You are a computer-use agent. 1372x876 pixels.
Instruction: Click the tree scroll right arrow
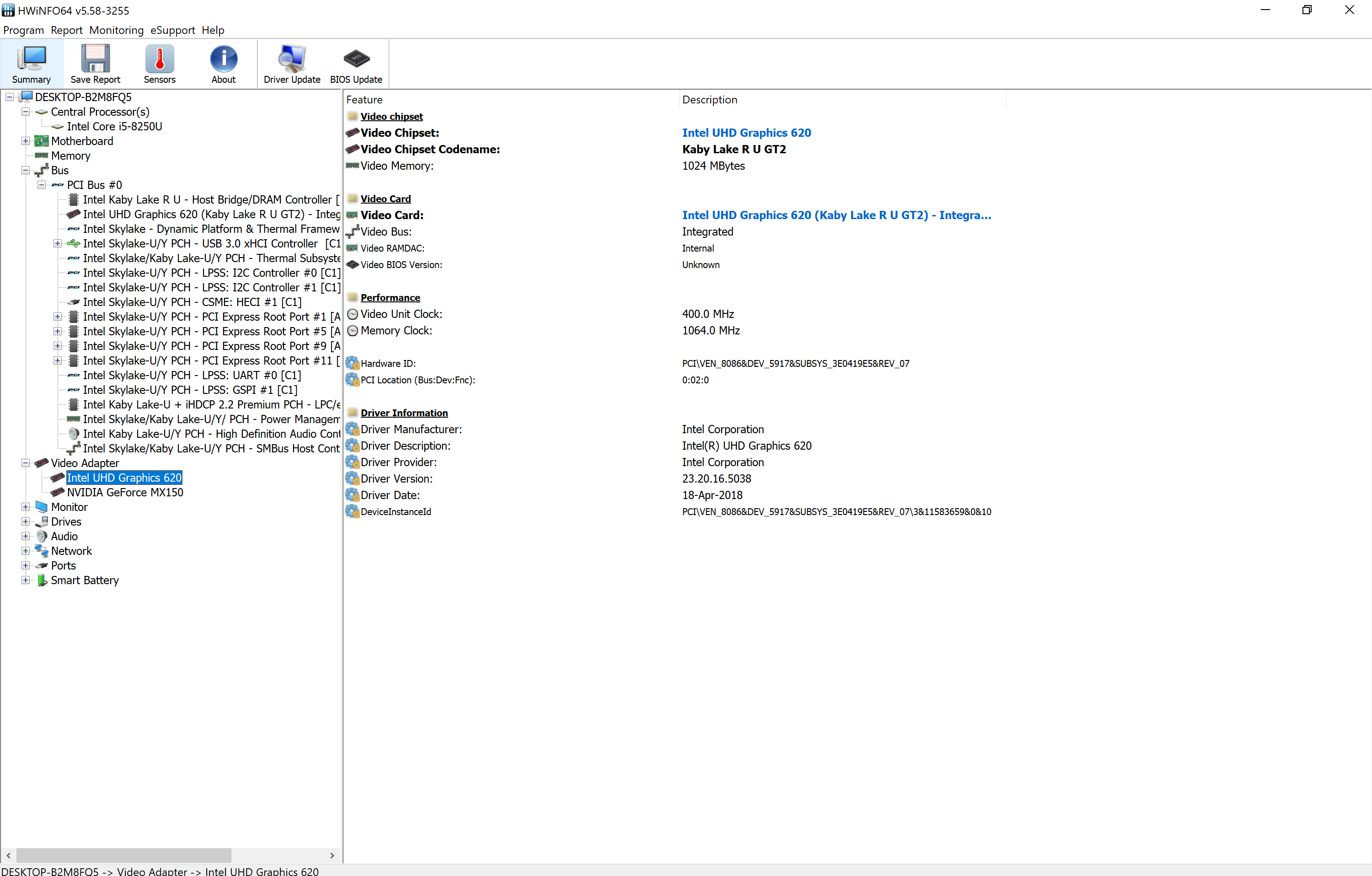coord(332,855)
